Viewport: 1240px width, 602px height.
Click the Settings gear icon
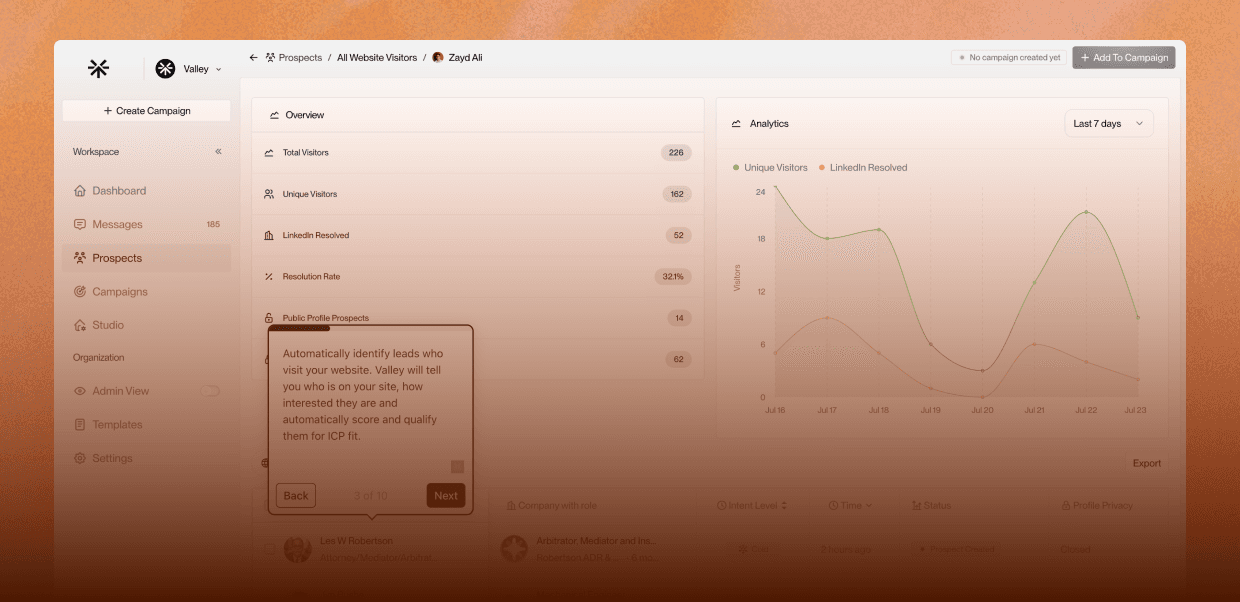[x=80, y=458]
